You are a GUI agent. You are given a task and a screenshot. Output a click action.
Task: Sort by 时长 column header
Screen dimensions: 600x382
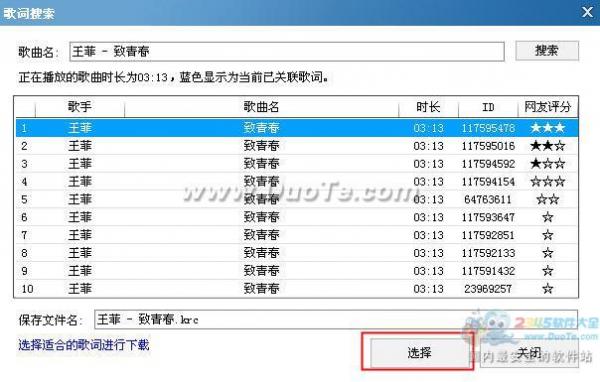click(x=428, y=107)
